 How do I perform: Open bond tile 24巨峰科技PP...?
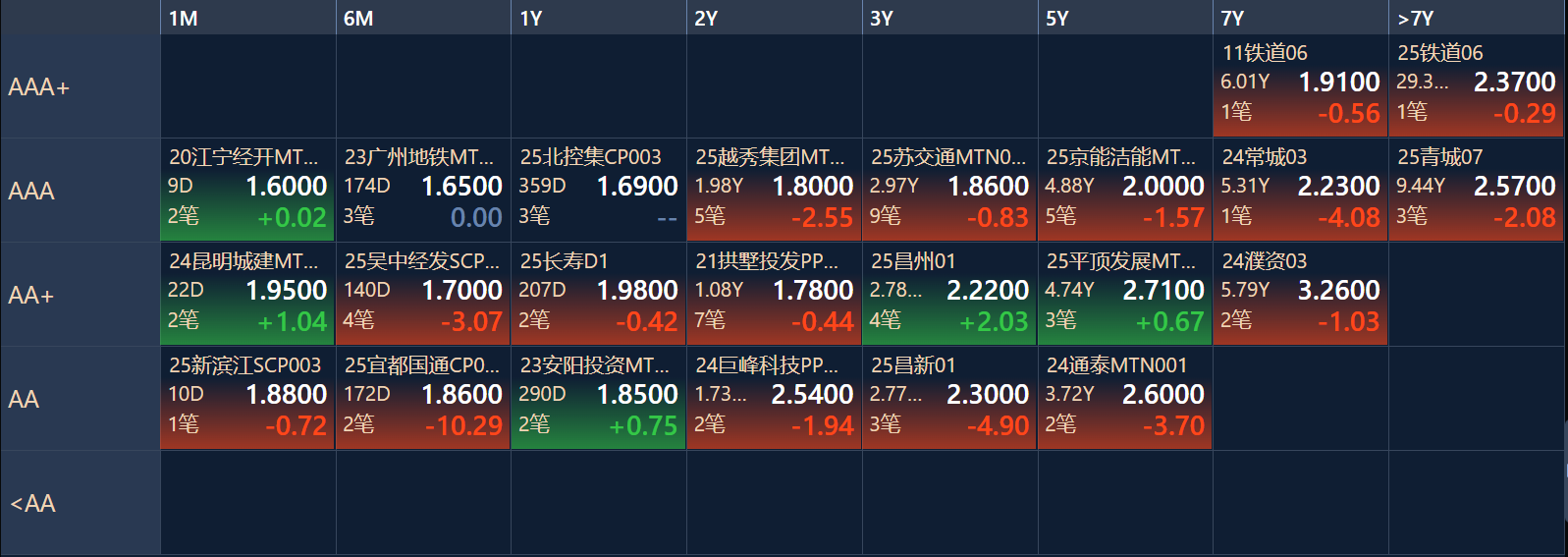(x=775, y=399)
